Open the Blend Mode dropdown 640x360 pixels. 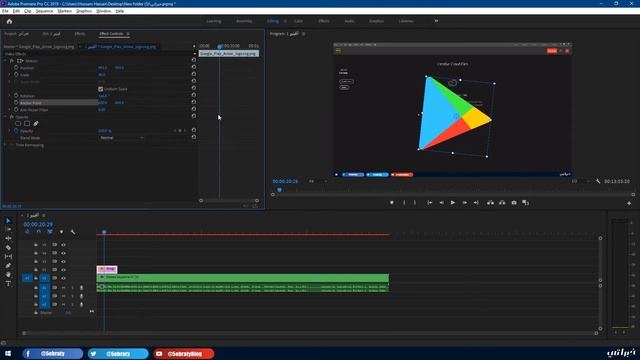click(122, 138)
